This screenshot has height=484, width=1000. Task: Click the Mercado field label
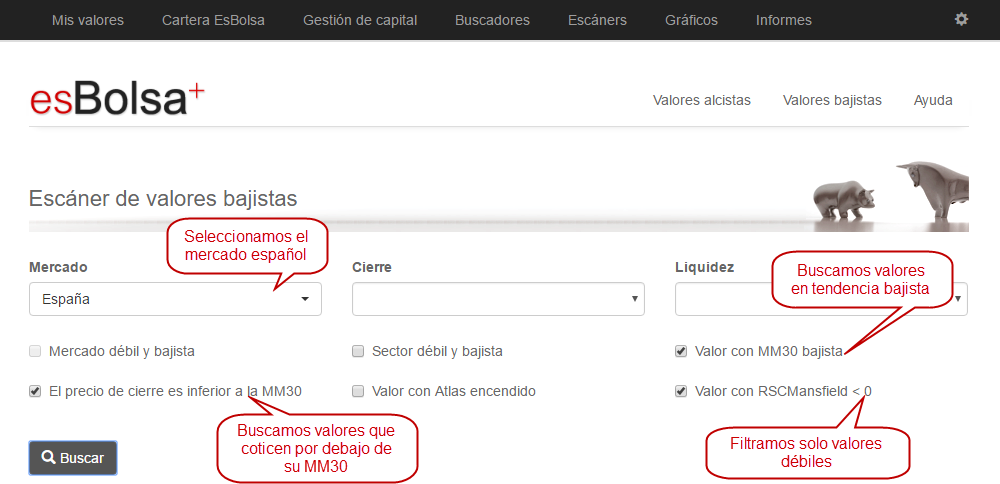58,268
